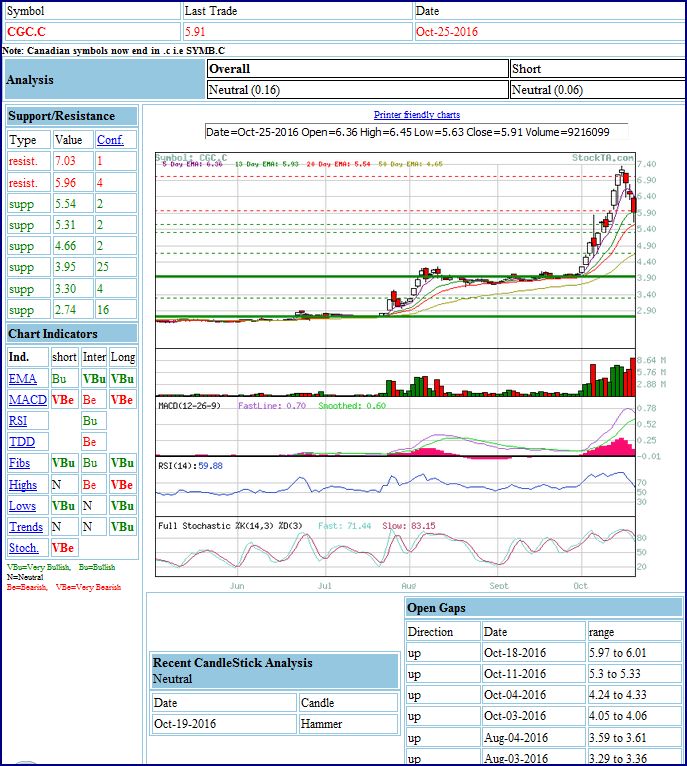Click the StockTA.com watermark on chart
Screen dimensions: 687x766
(602, 158)
